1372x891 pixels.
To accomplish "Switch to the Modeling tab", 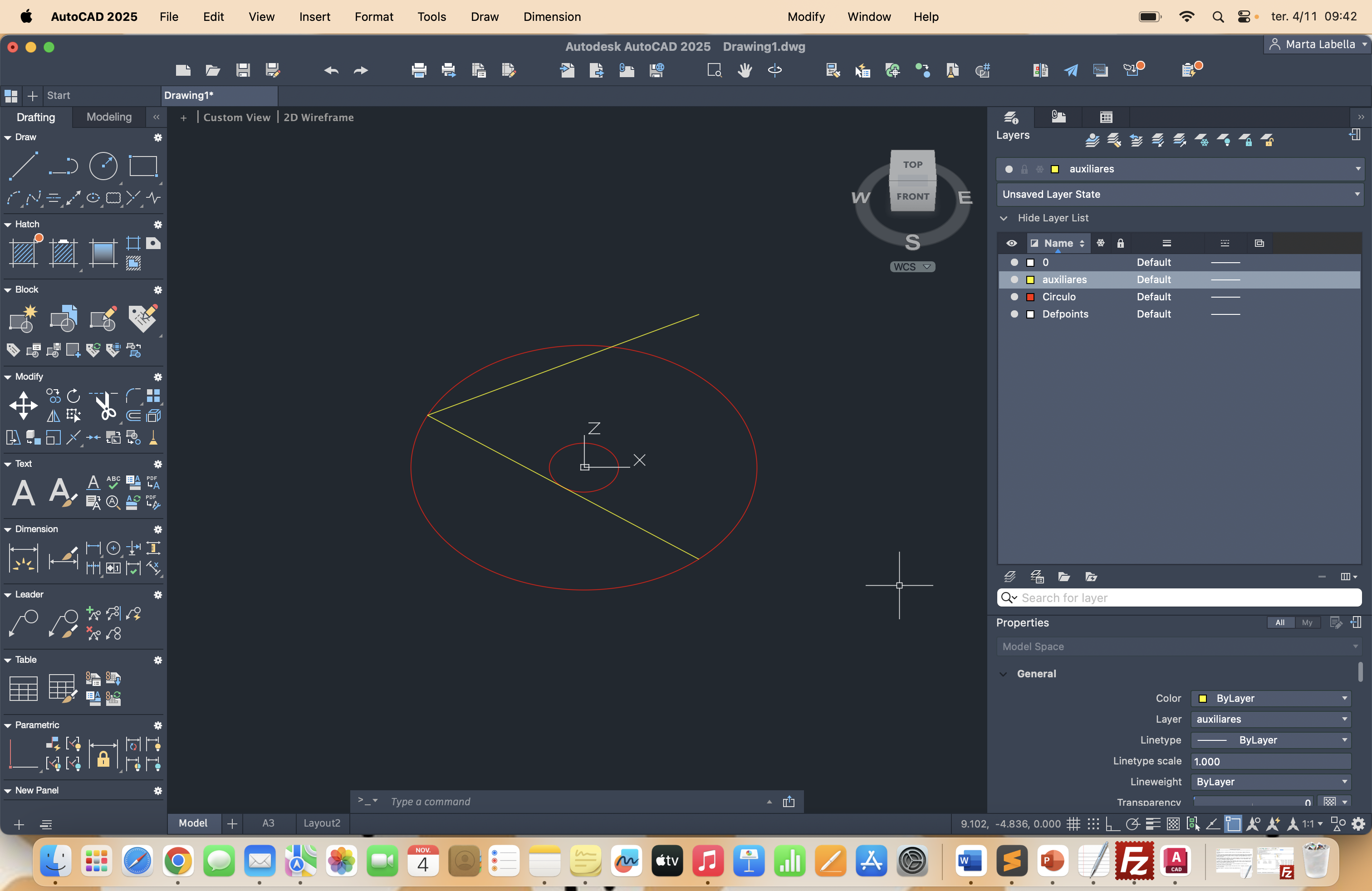I will click(x=109, y=117).
